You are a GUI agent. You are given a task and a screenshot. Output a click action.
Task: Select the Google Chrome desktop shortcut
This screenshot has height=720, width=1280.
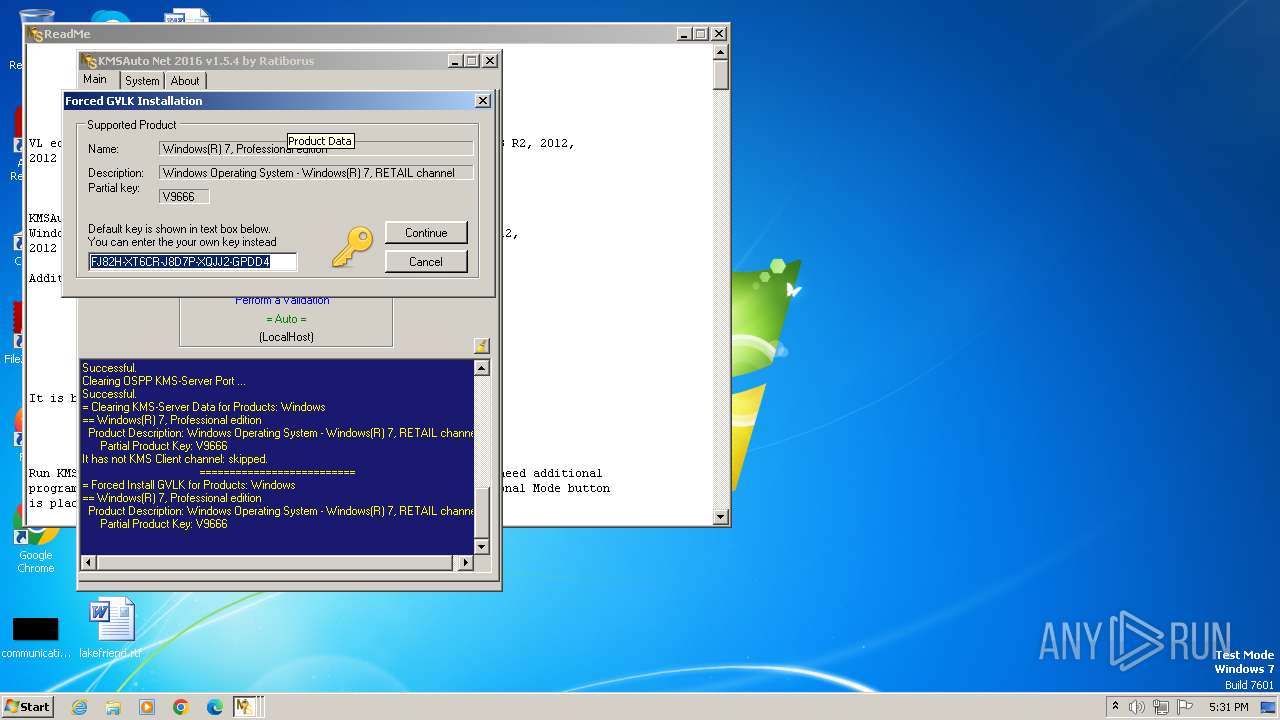click(x=35, y=540)
